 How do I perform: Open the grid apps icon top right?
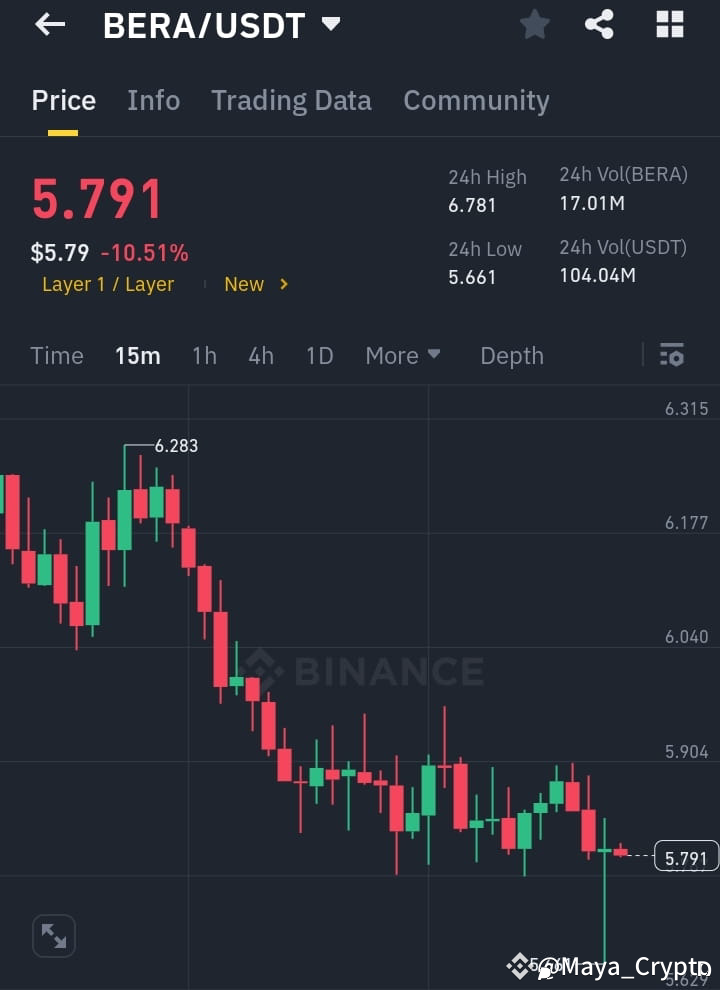668,24
